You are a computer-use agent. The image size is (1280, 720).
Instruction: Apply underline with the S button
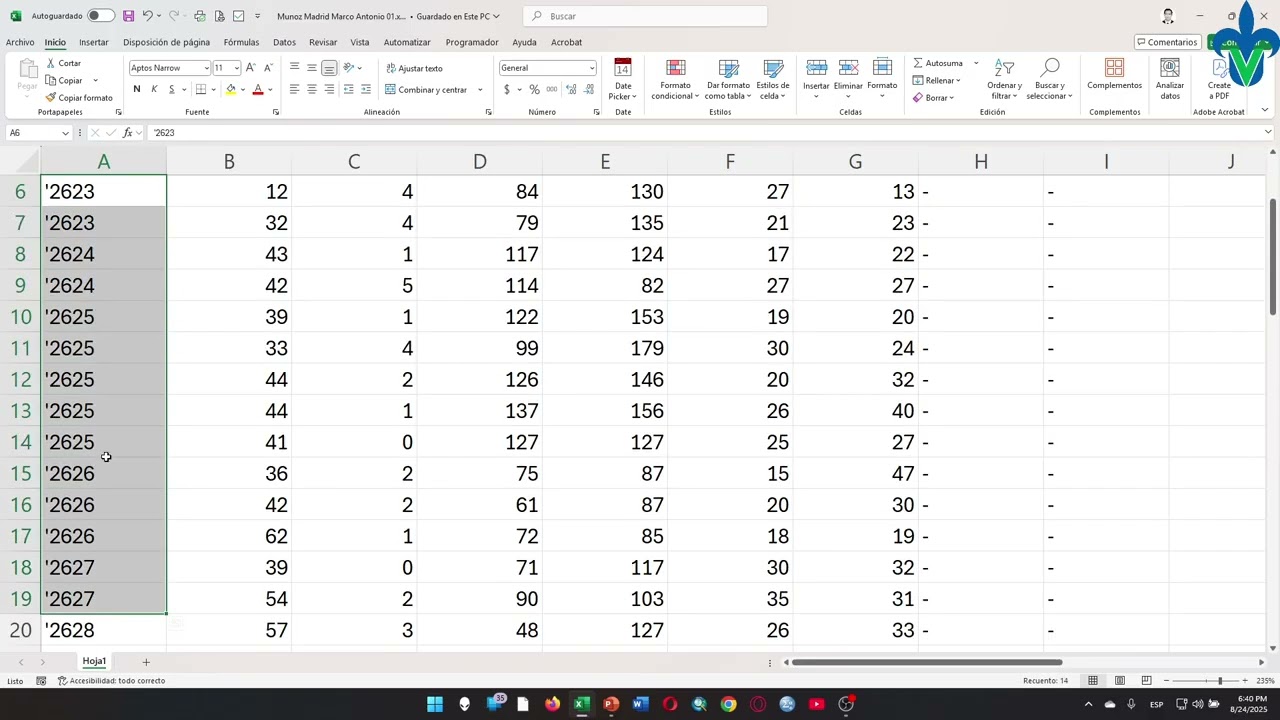click(x=171, y=89)
